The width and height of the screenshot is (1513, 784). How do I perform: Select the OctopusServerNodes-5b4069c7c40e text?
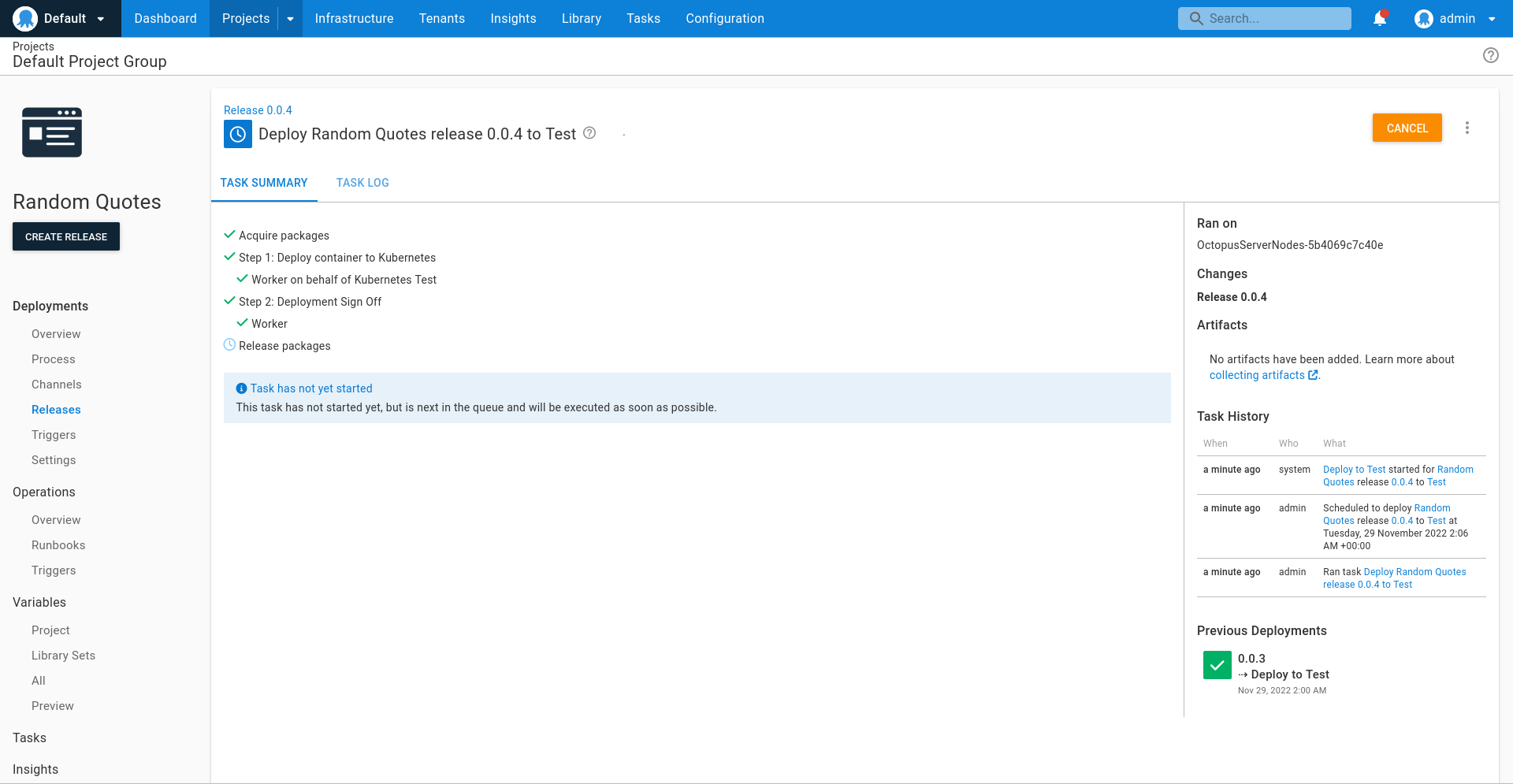1290,245
